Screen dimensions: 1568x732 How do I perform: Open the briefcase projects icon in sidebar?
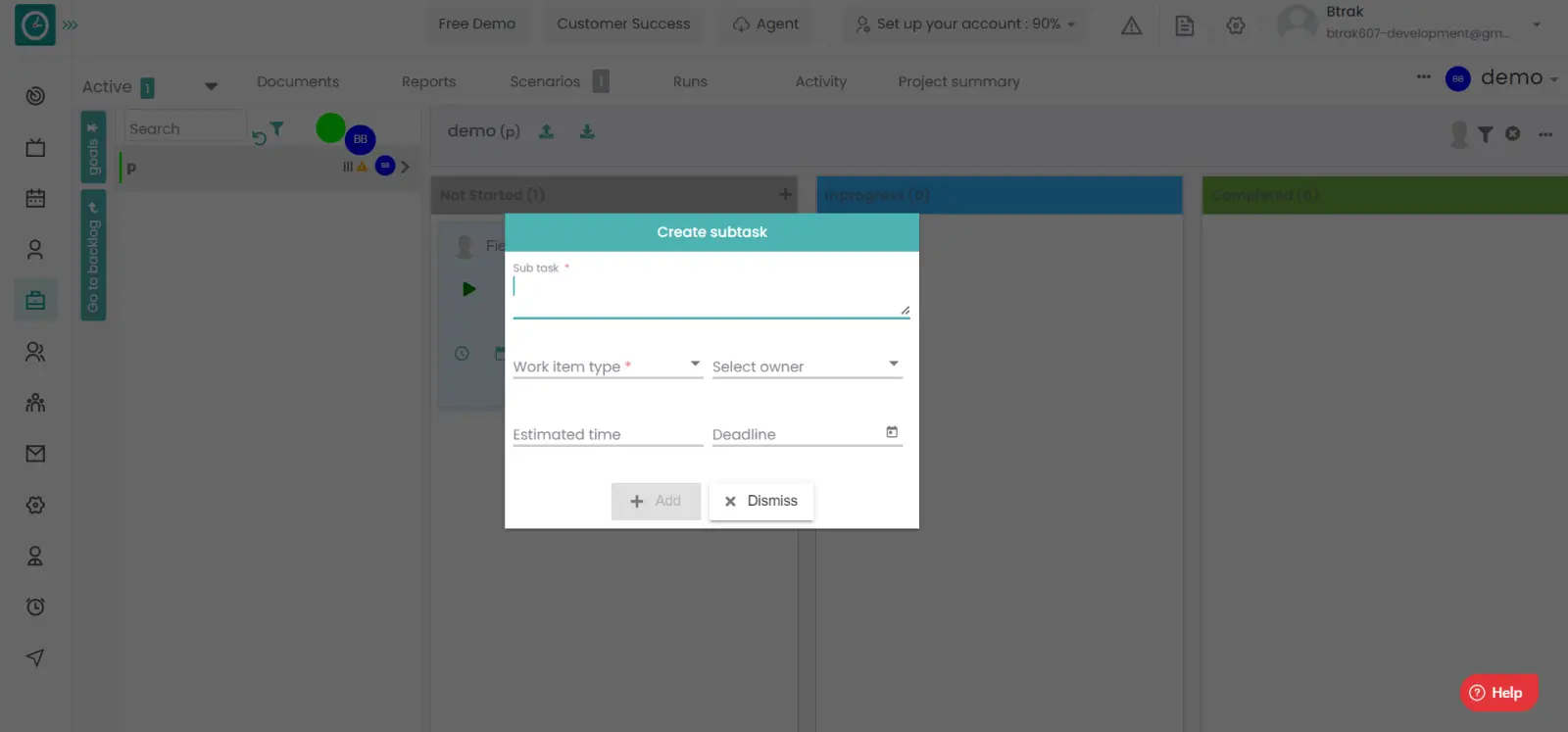coord(35,301)
